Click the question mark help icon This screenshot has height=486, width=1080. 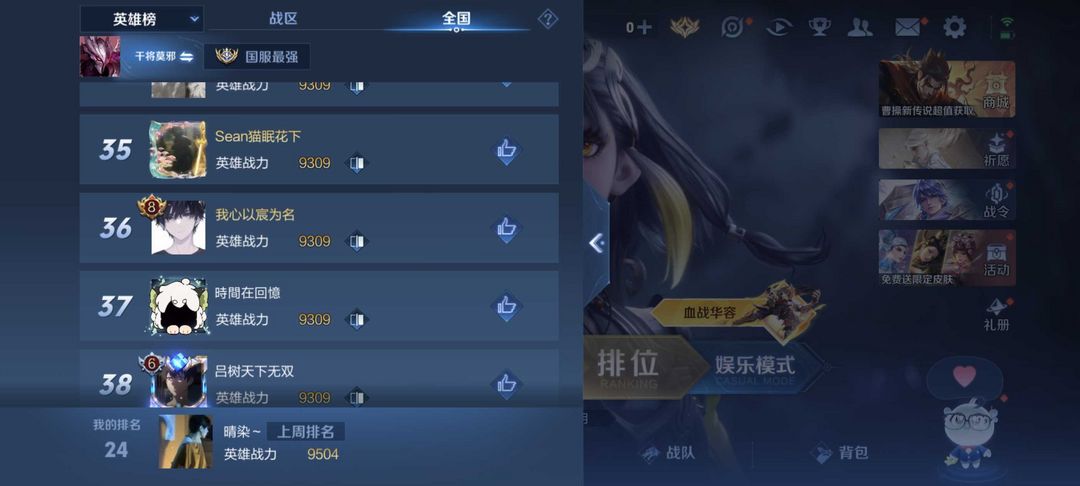548,19
